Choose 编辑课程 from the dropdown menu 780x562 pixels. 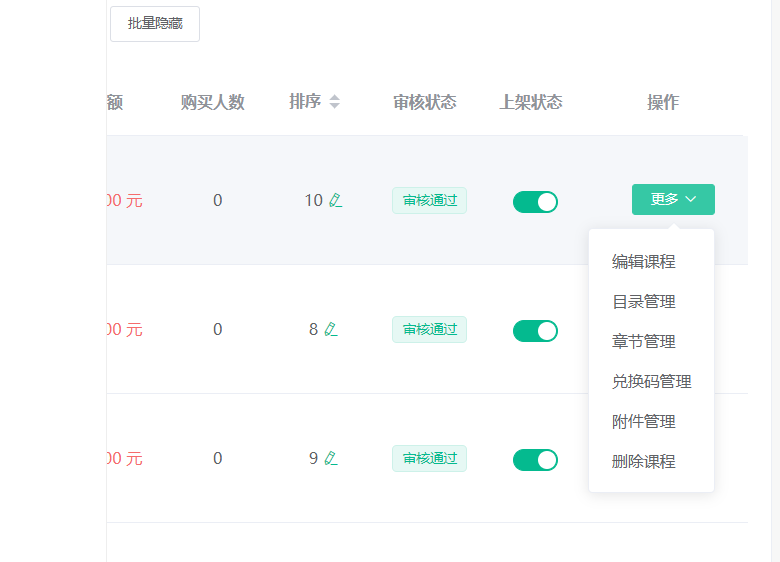coord(643,262)
